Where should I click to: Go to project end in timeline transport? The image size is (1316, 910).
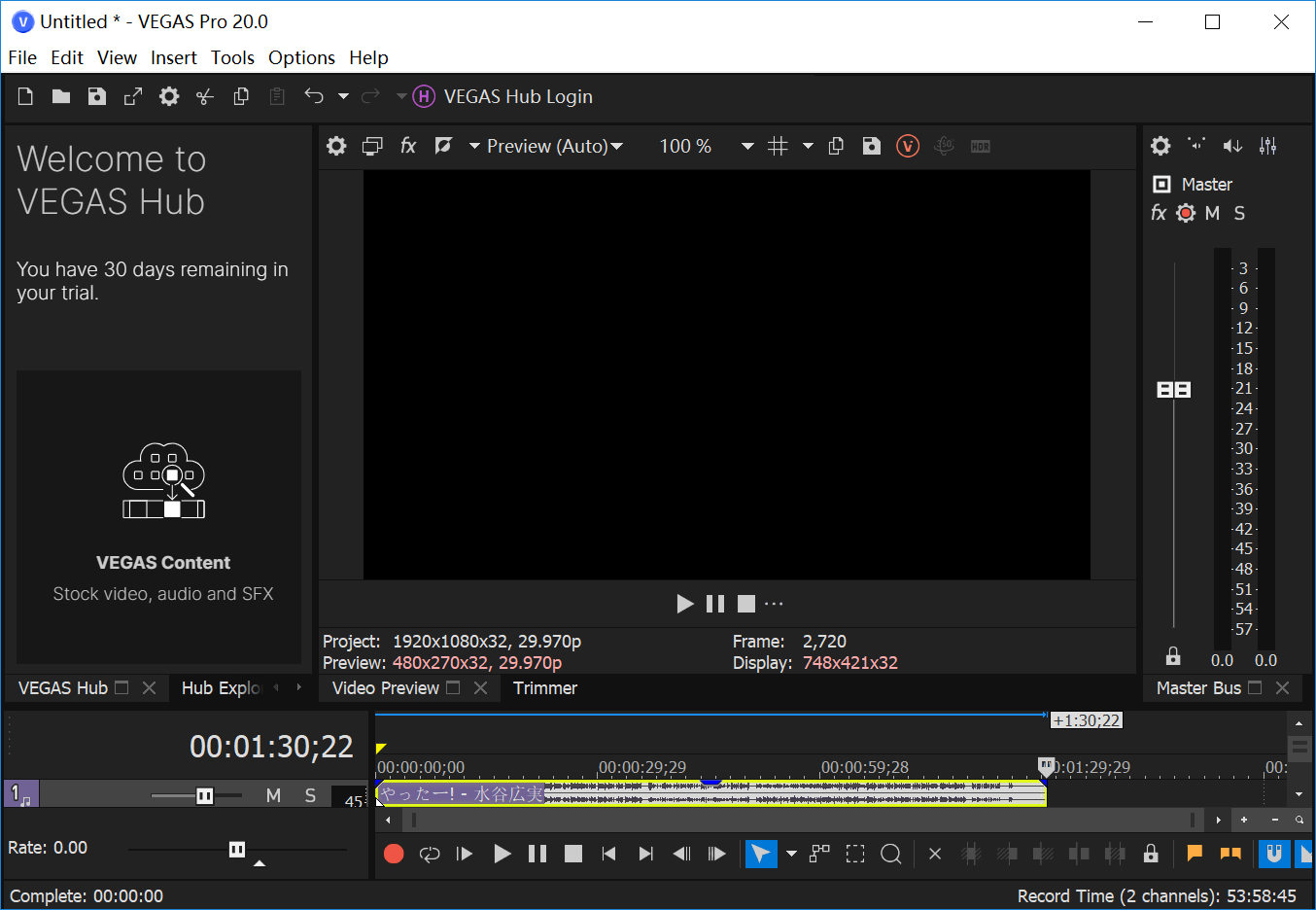click(x=645, y=854)
